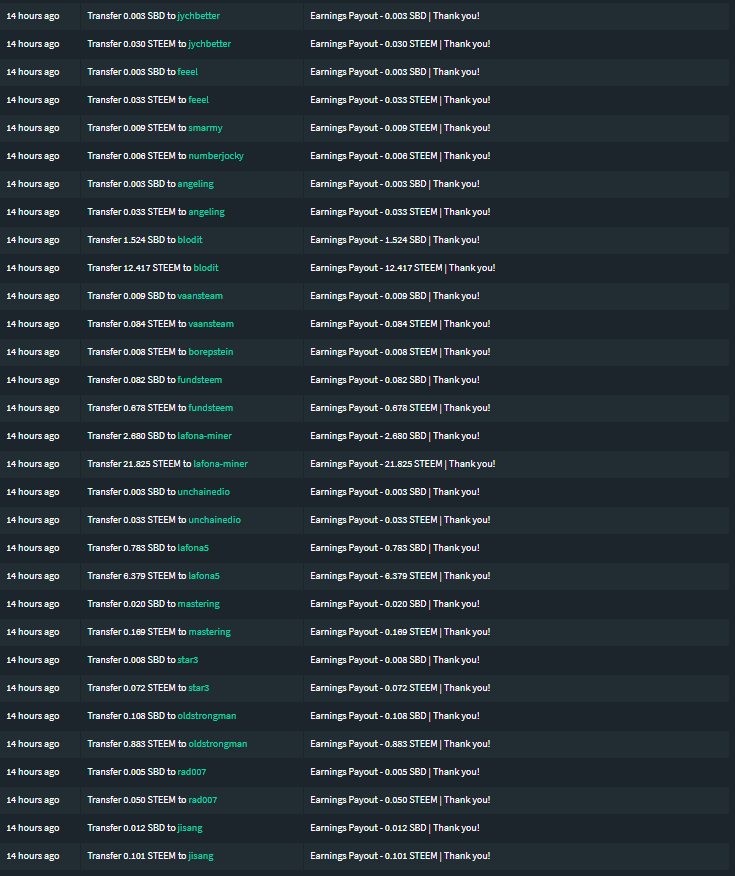
Task: Open rad007 link in 0.050 STEEM transfer
Action: click(202, 800)
